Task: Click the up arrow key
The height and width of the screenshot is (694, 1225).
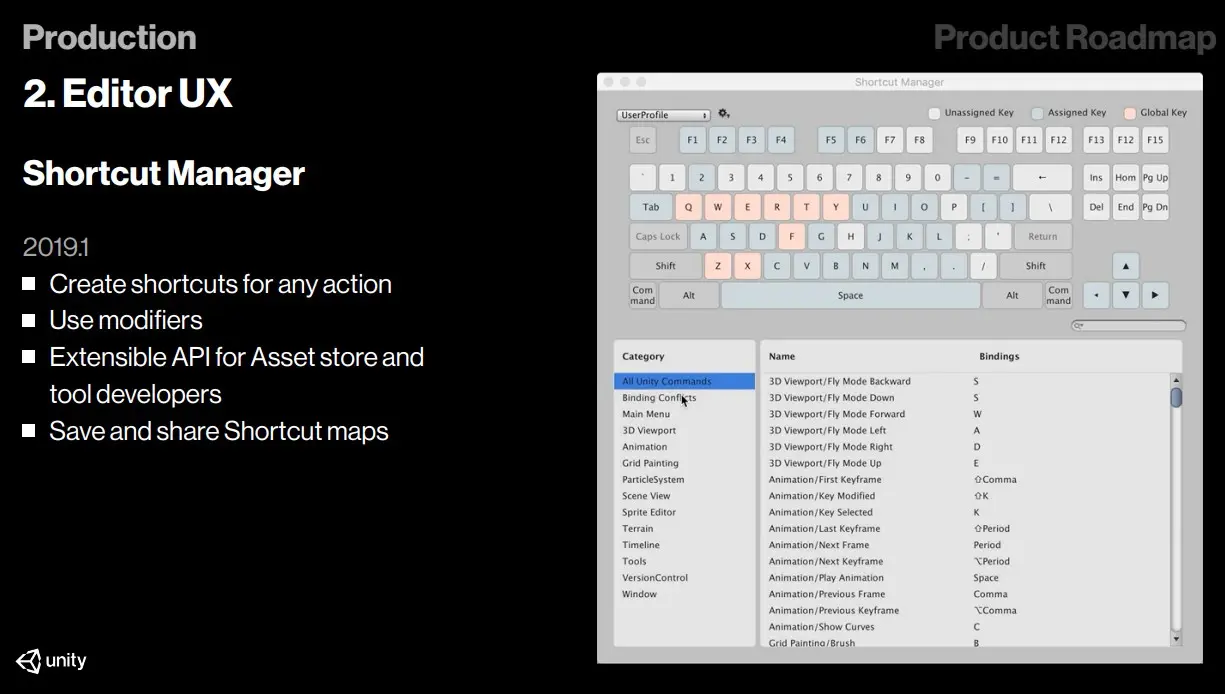Action: (x=1126, y=266)
